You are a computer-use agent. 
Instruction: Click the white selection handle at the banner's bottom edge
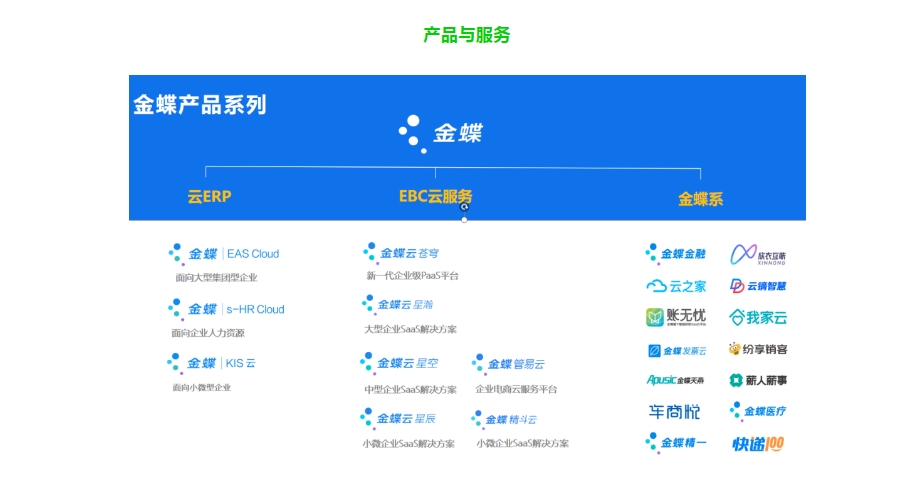(x=464, y=220)
